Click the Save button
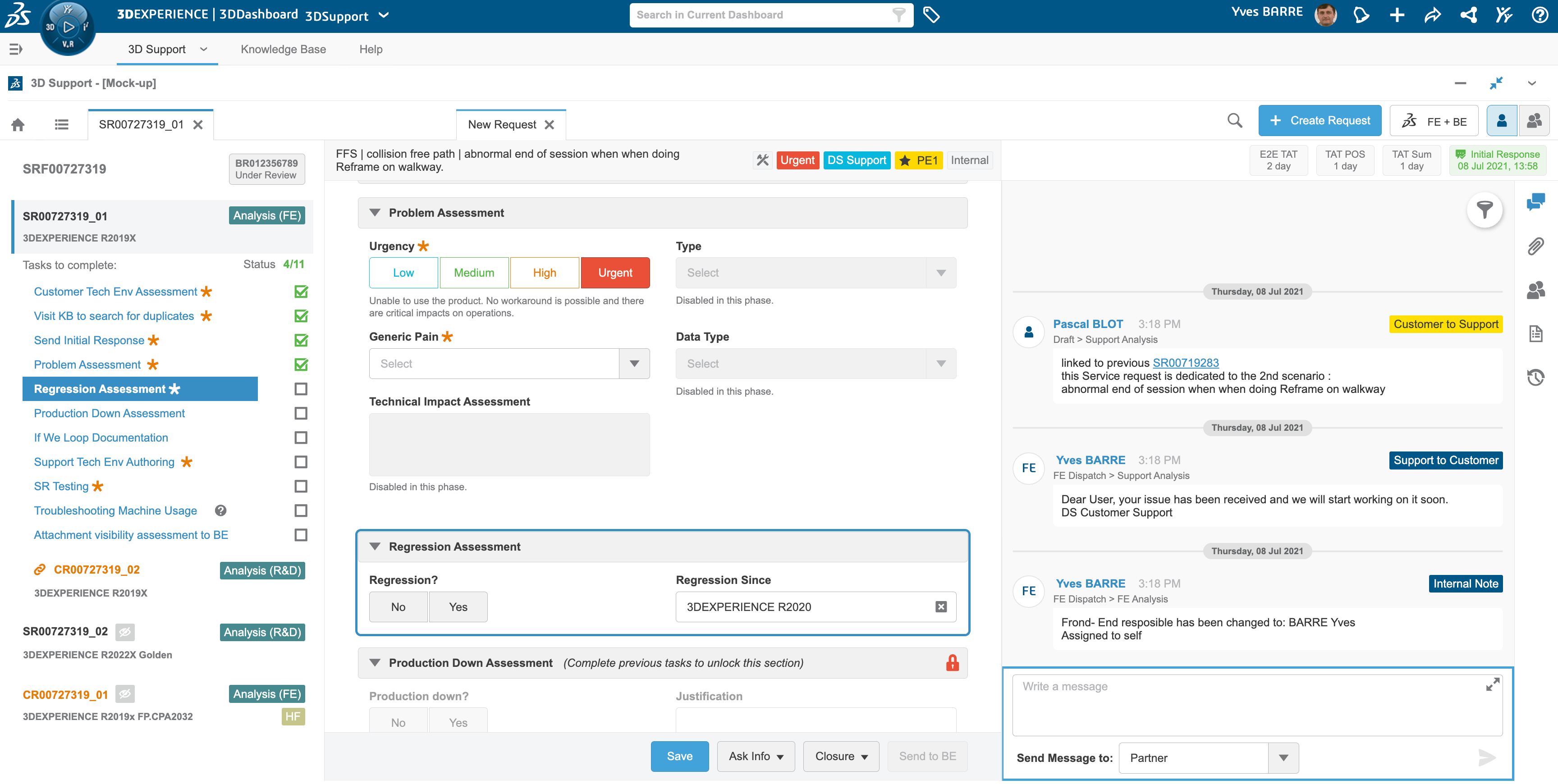 (x=679, y=756)
